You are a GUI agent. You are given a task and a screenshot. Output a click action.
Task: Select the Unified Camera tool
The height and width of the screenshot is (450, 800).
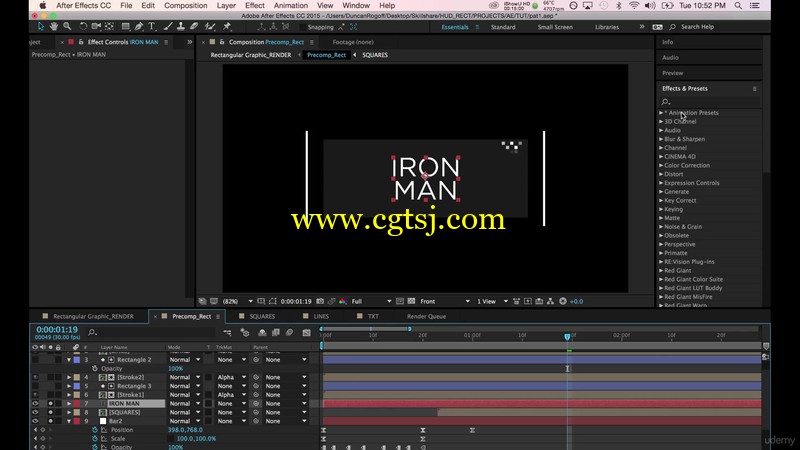pyautogui.click(x=96, y=27)
